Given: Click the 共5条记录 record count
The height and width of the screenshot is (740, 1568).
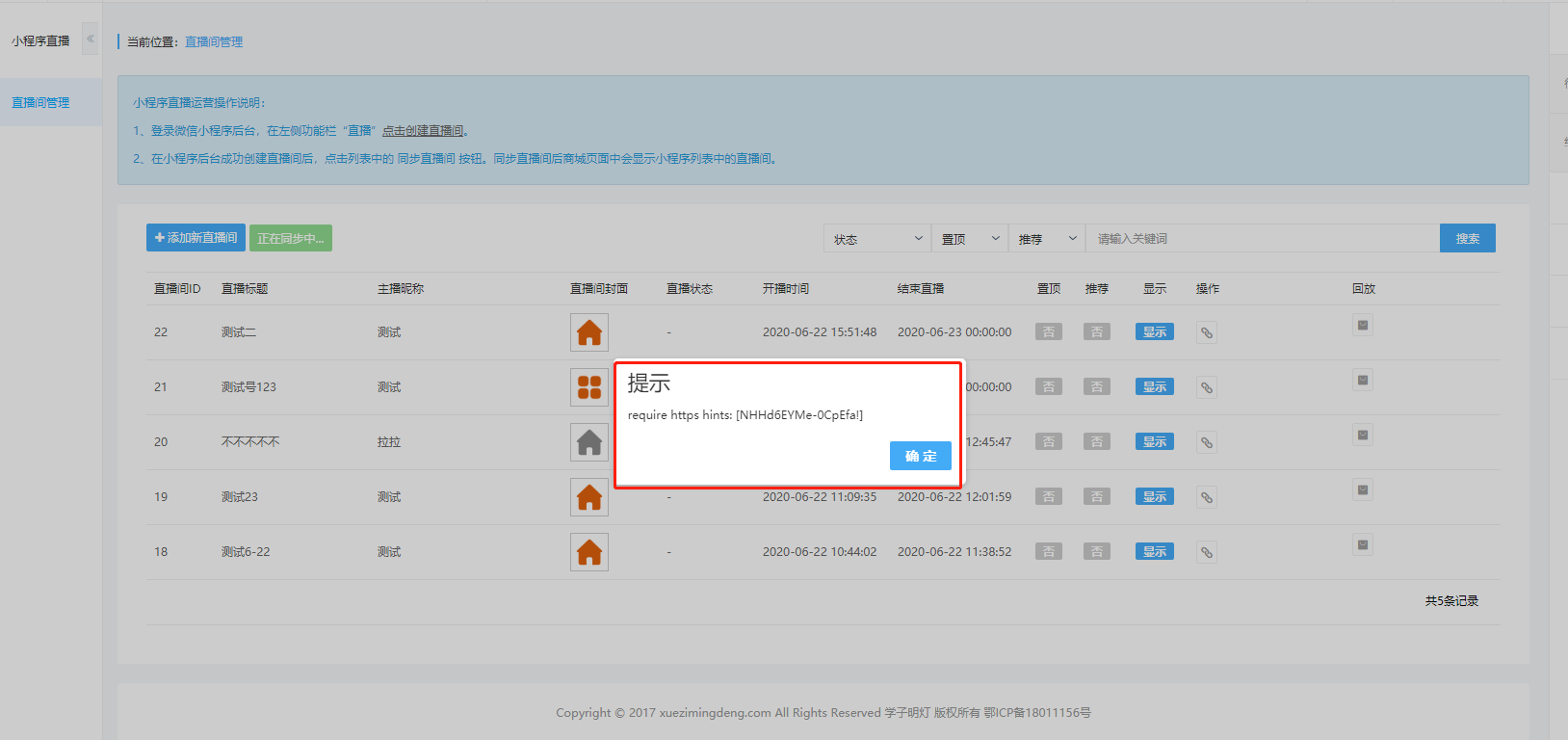Looking at the screenshot, I should pos(1451,600).
